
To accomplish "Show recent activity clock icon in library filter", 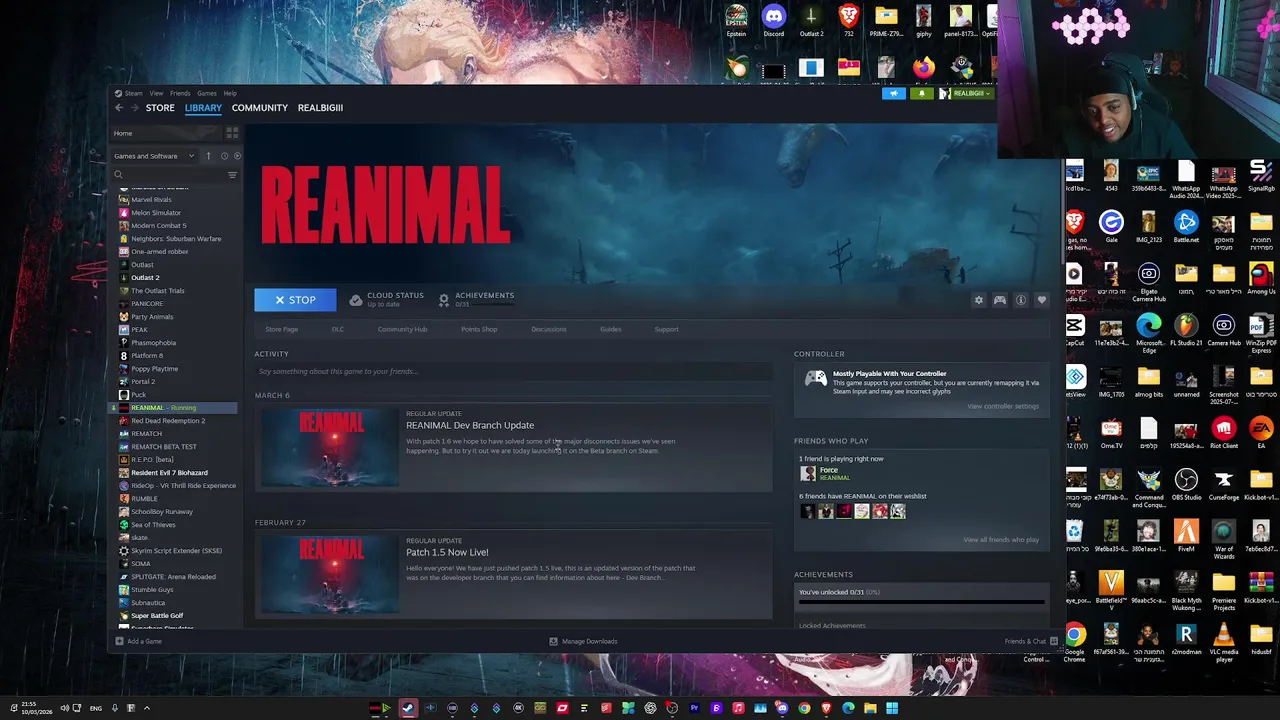I will (224, 156).
